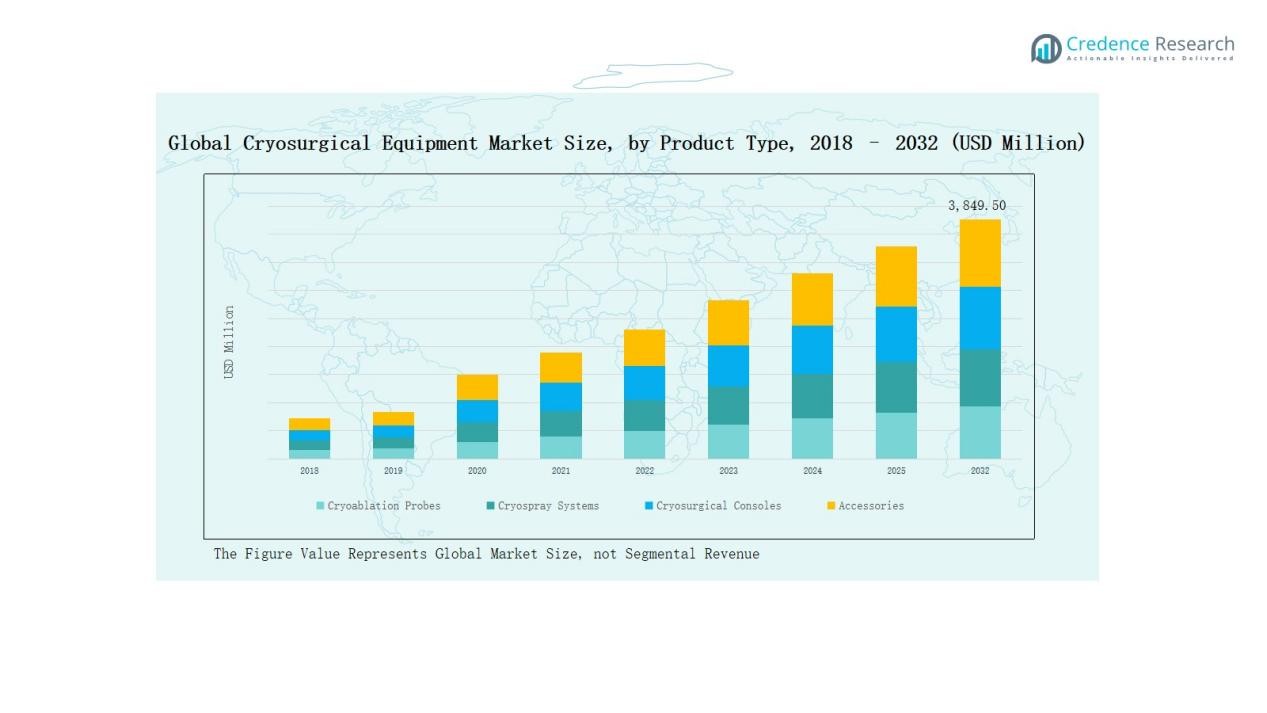Click the chart title heading text
The width and height of the screenshot is (1267, 713).
point(626,143)
